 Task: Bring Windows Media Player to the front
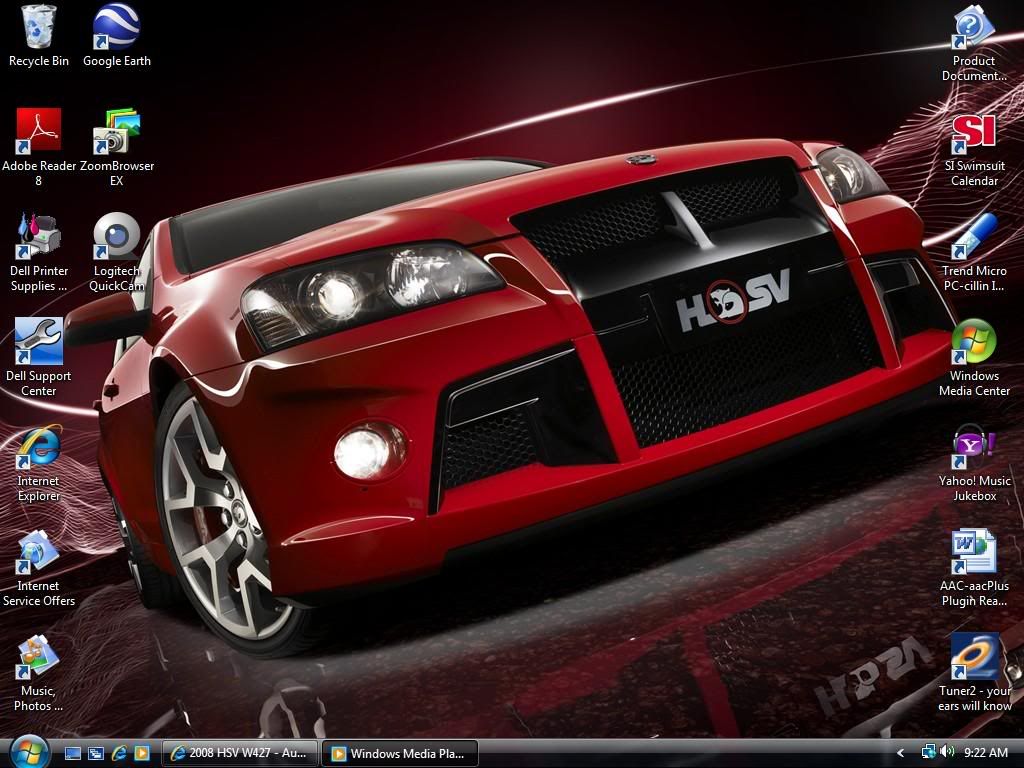tap(400, 753)
